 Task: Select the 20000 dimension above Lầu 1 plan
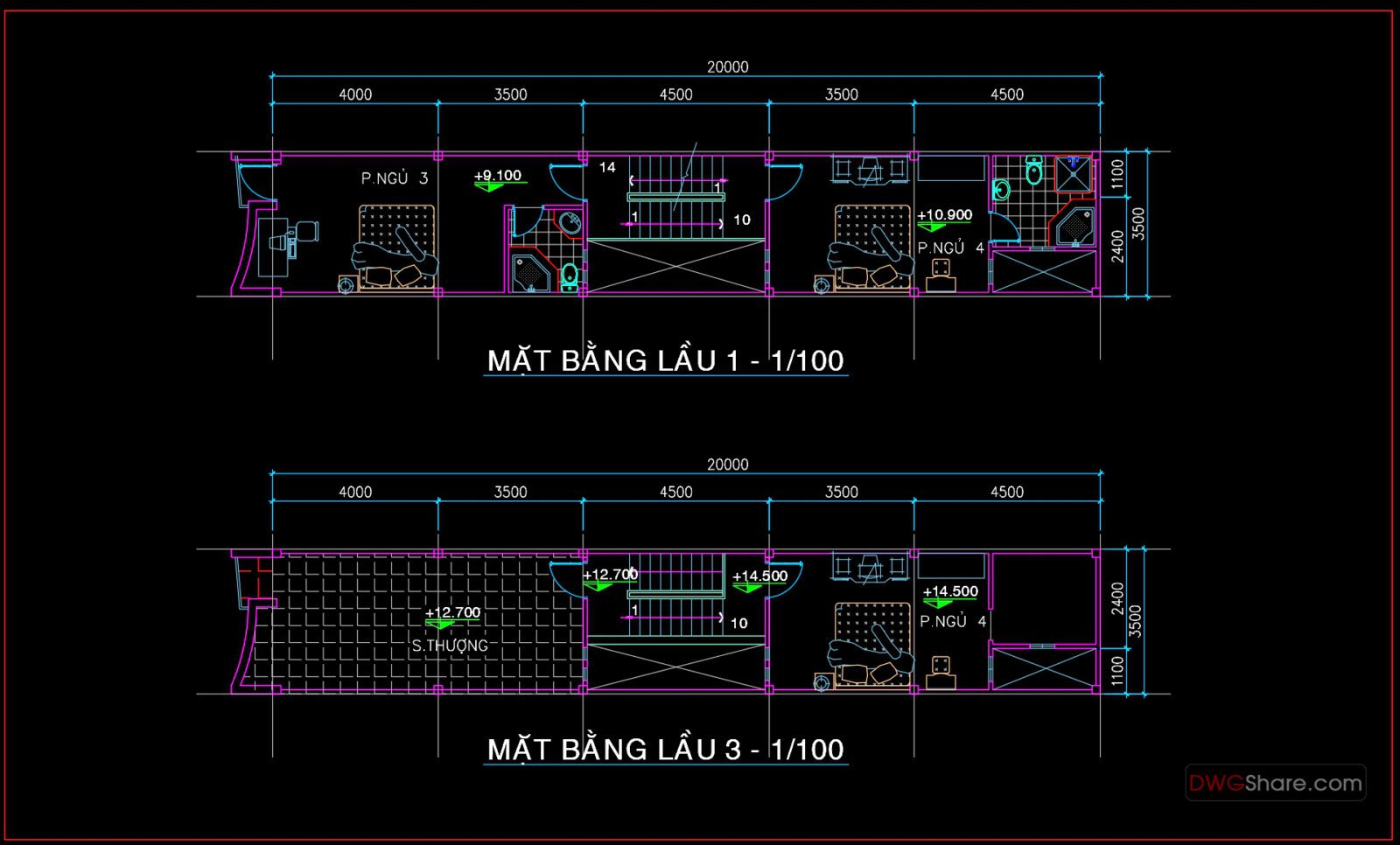click(727, 67)
